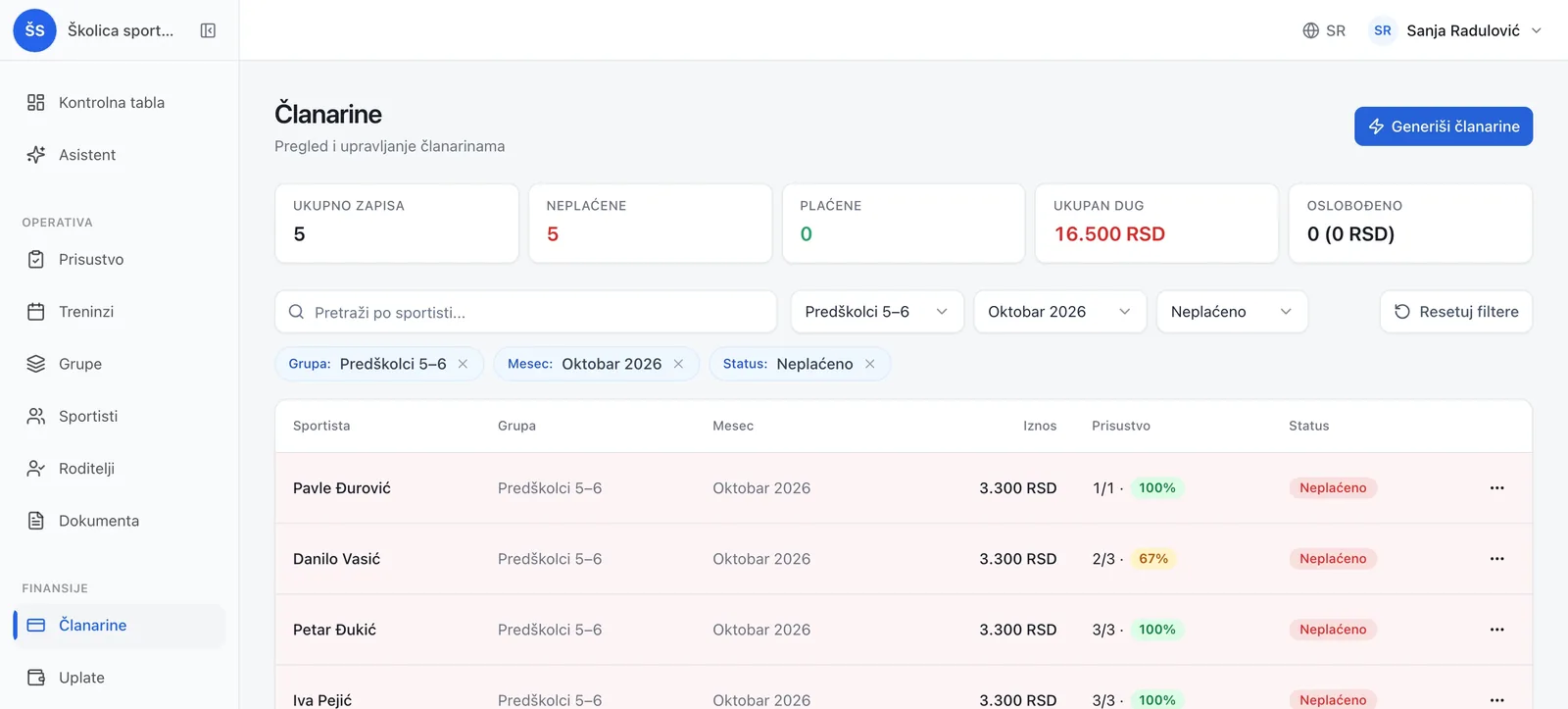
Task: Remove the Grupa: Predškolci 5–6 filter chip
Action: coord(463,364)
